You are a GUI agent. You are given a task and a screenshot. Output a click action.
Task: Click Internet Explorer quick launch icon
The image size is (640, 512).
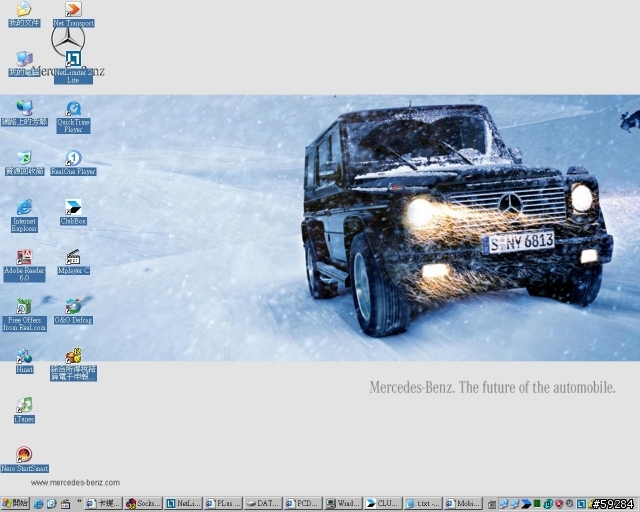click(38, 504)
